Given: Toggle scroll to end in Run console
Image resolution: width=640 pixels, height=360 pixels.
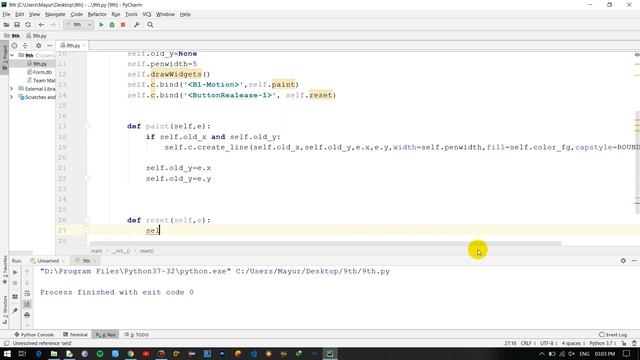Looking at the screenshot, I should tap(27, 304).
